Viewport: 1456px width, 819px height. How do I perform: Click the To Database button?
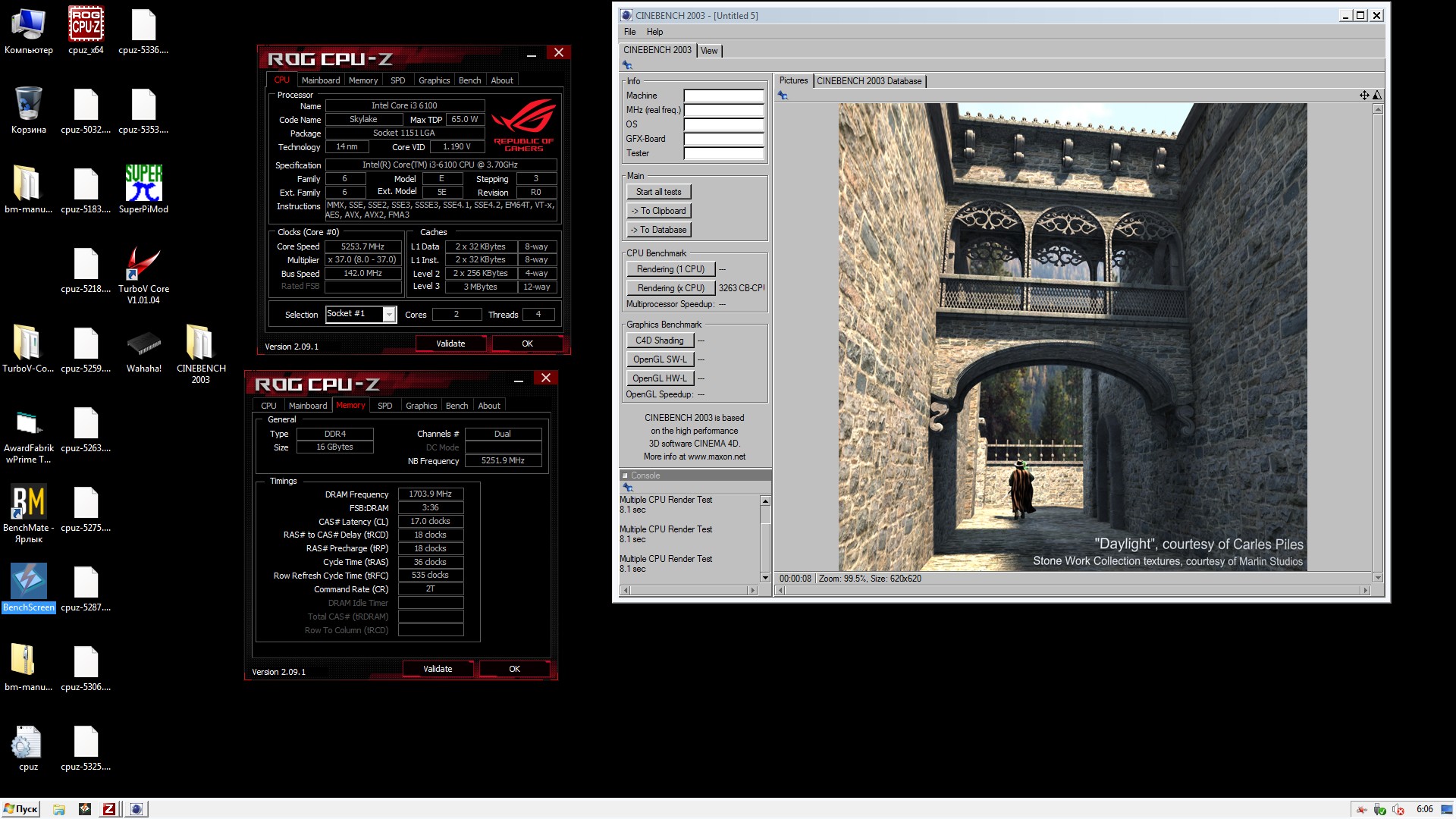[x=658, y=230]
